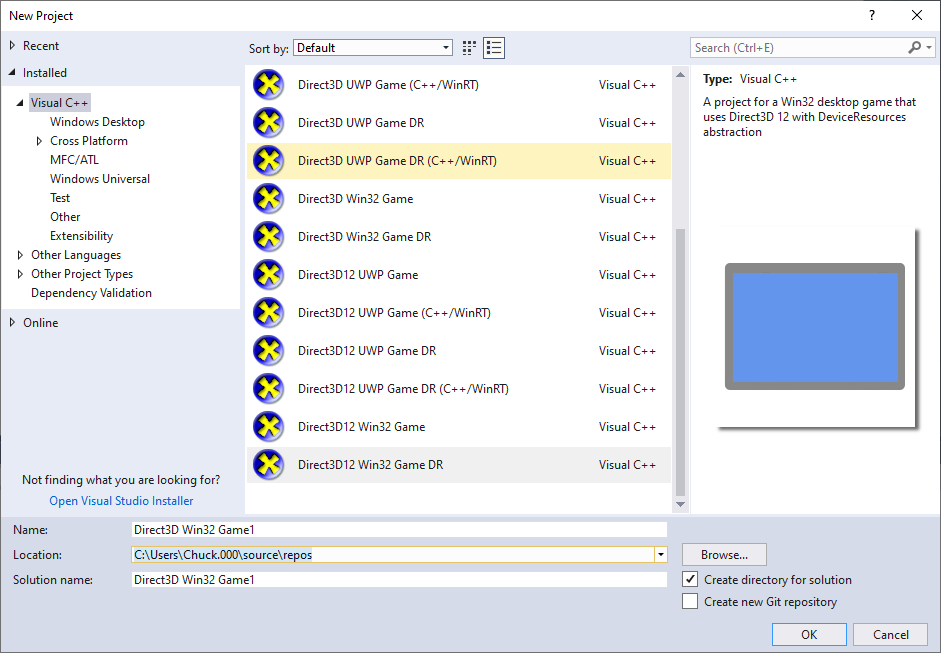
Task: Open Visual Studio Installer link
Action: point(121,501)
